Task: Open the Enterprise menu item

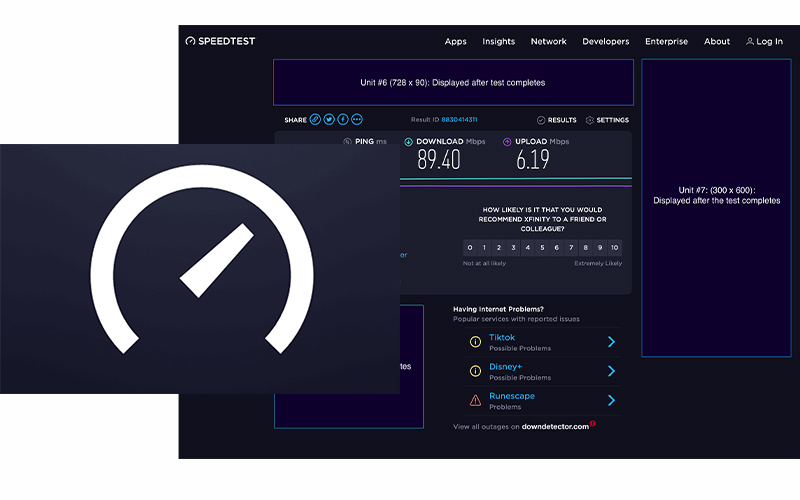Action: [666, 41]
